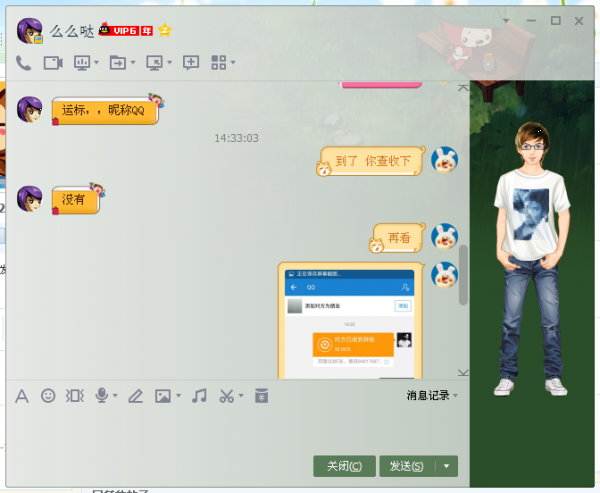This screenshot has height=493, width=600.
Task: Click the remote desktop monitor icon
Action: point(155,63)
